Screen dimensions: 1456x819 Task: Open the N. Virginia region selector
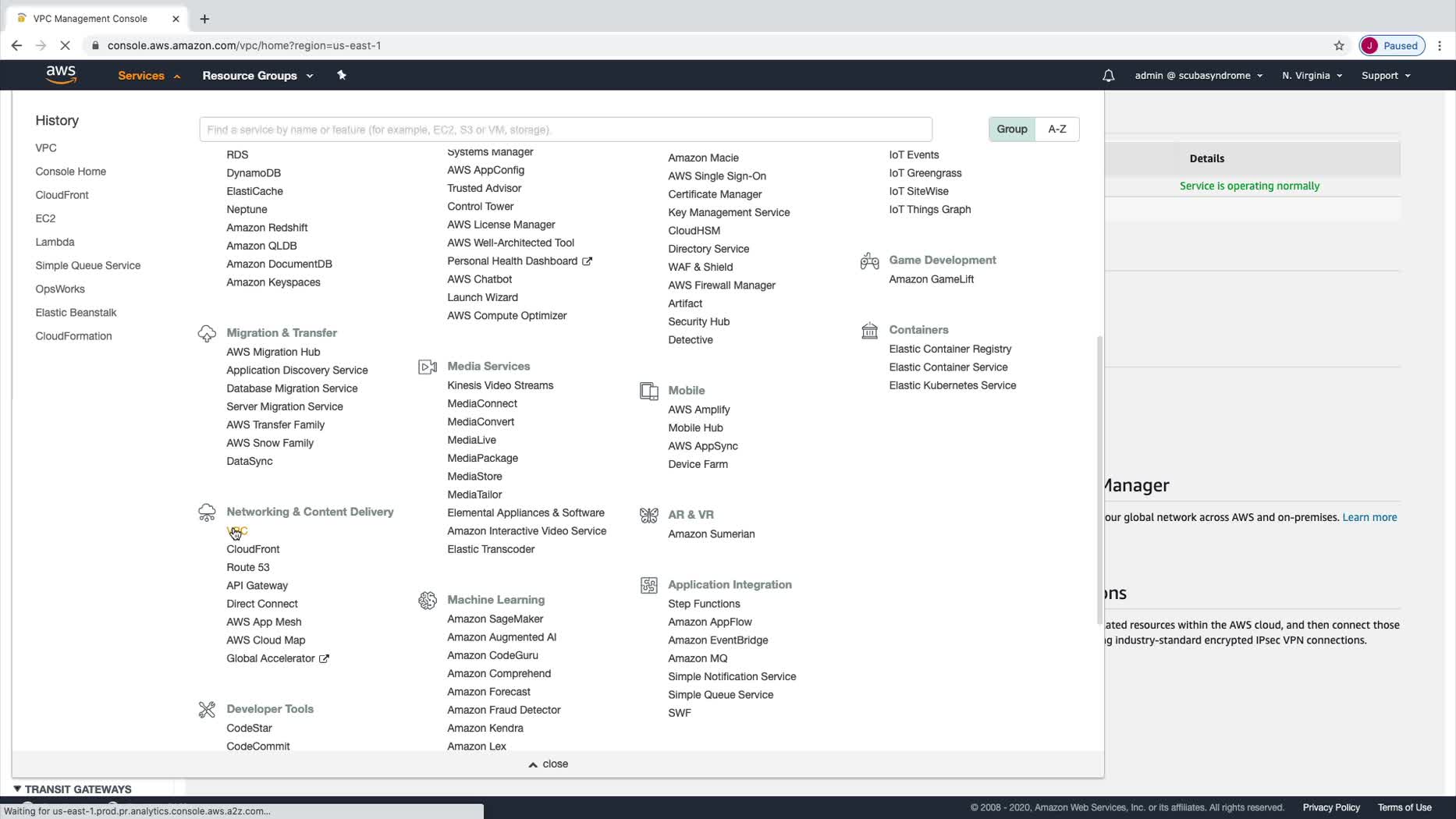1312,76
